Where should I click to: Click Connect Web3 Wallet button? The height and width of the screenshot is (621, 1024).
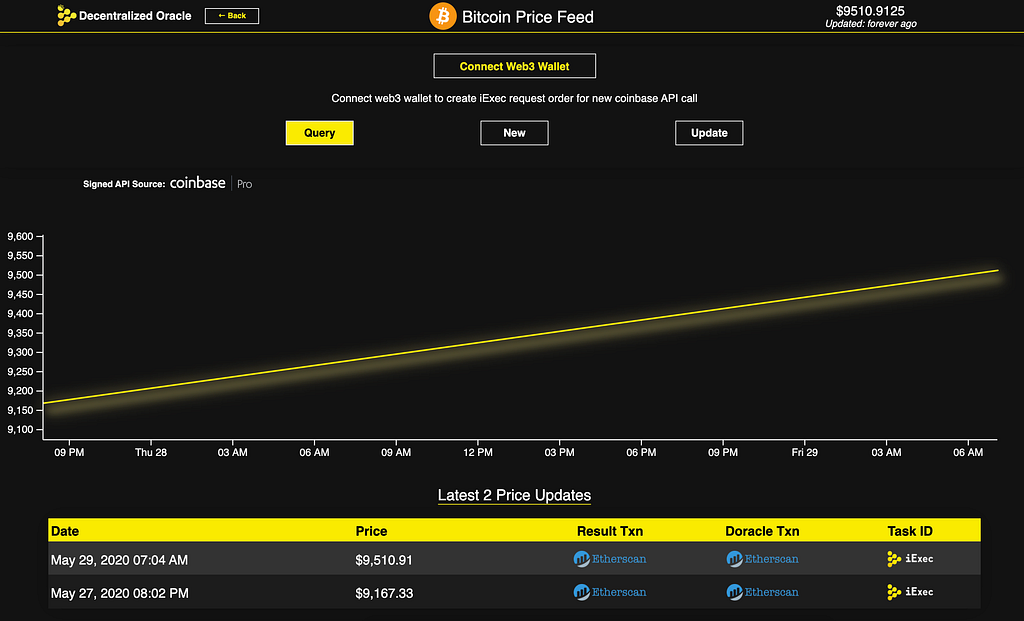coord(515,66)
